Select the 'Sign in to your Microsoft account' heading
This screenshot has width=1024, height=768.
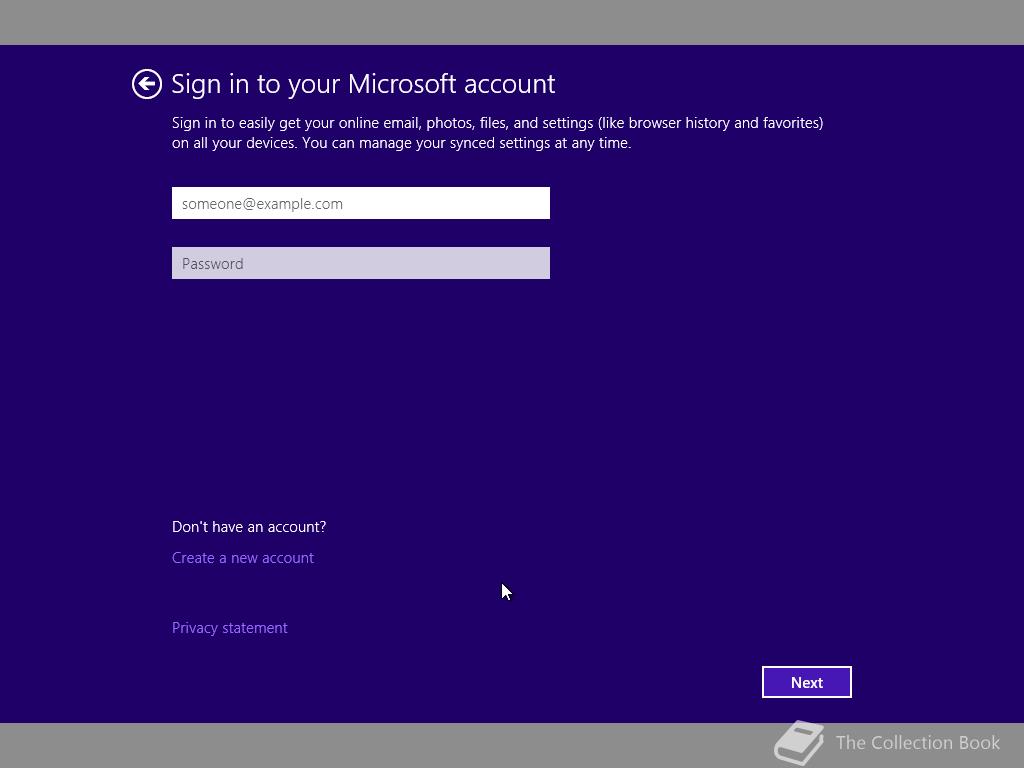(363, 84)
